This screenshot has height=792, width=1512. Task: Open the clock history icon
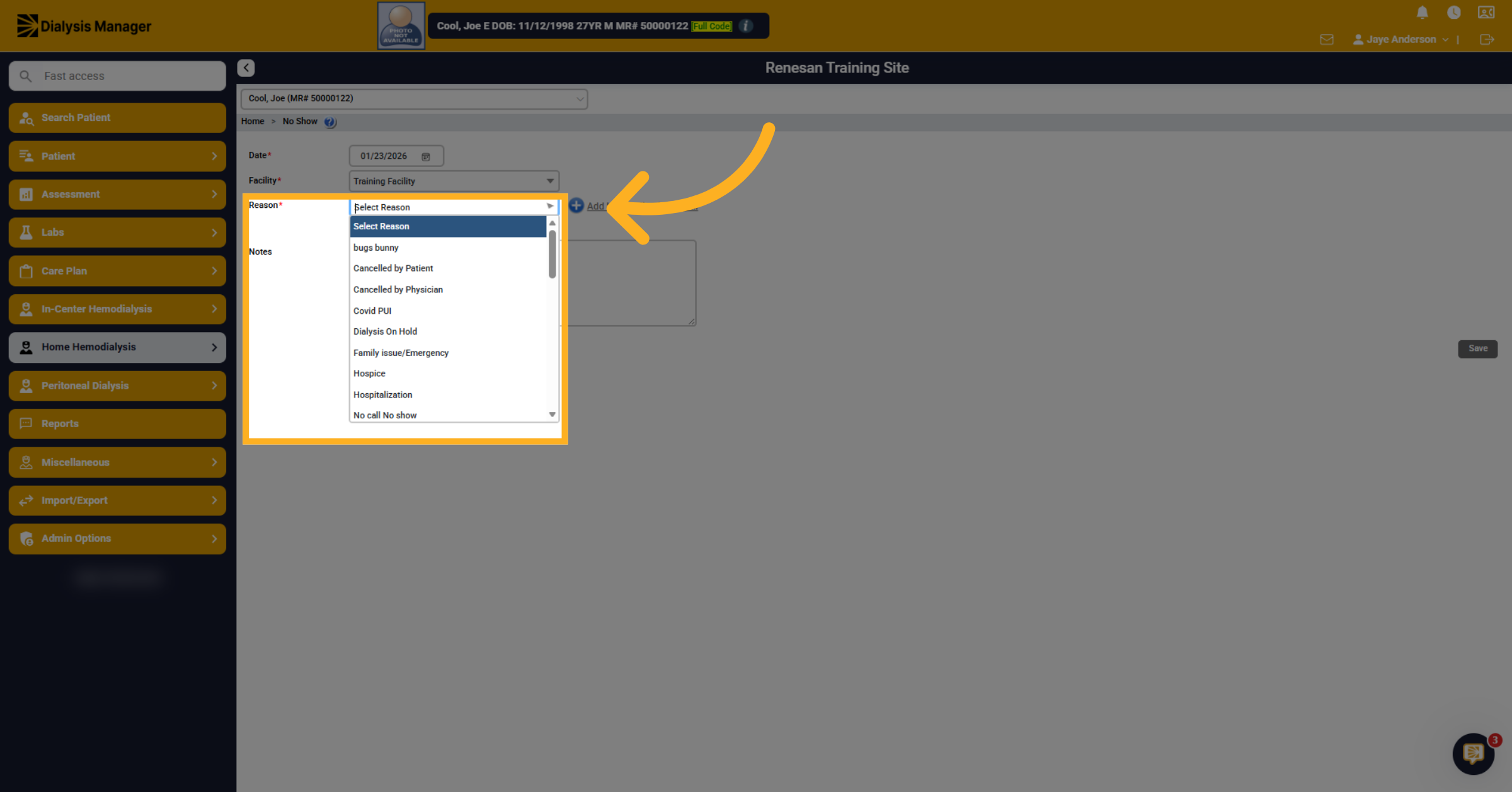[1453, 13]
